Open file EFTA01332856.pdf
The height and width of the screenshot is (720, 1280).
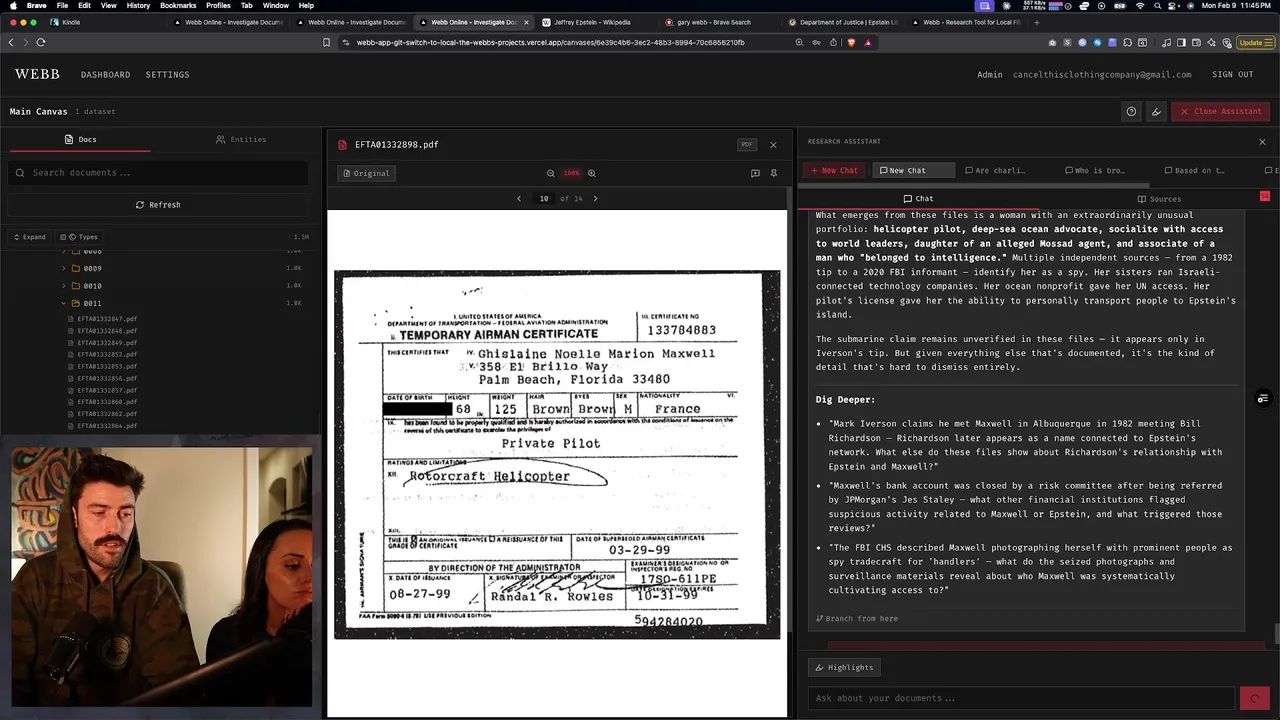(107, 378)
